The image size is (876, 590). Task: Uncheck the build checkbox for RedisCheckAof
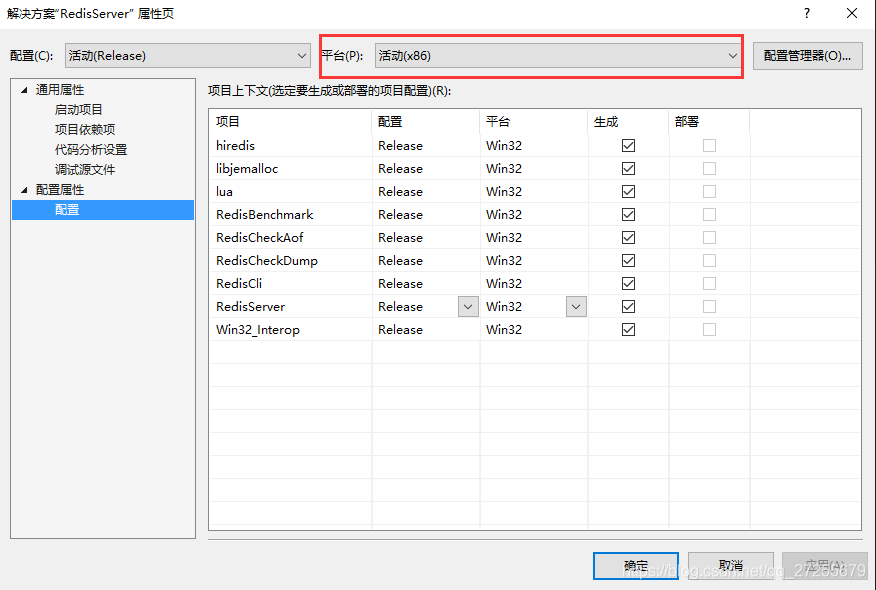pyautogui.click(x=628, y=237)
